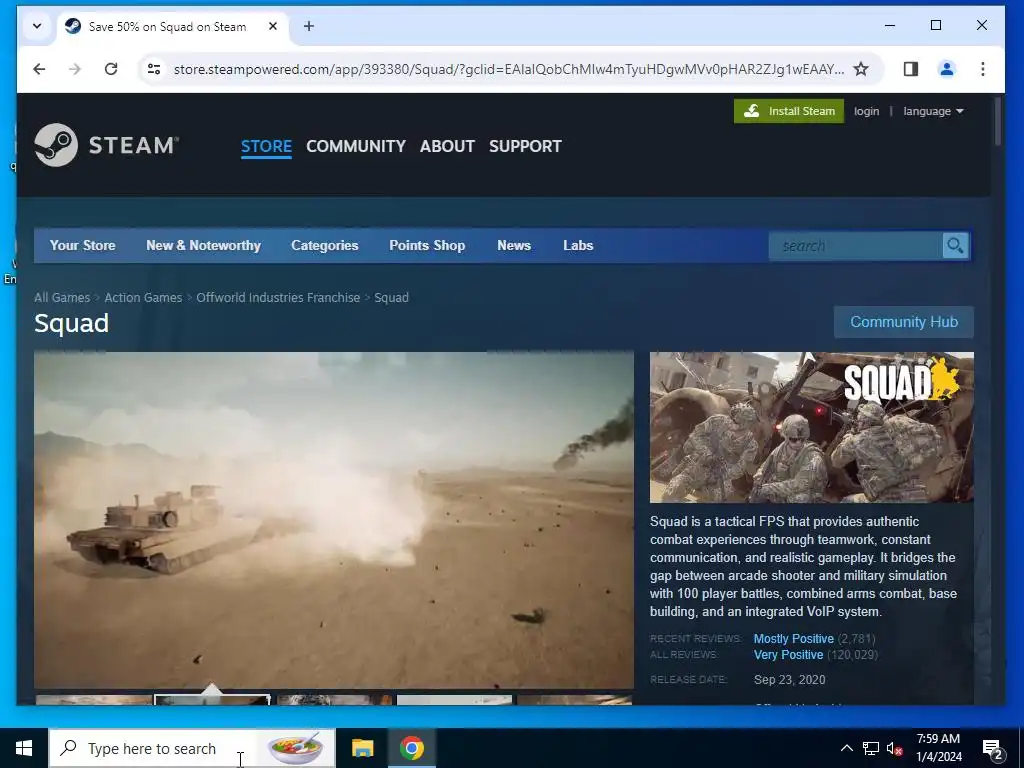The image size is (1024, 768).
Task: Click the page vertical scrollbar
Action: tap(997, 121)
